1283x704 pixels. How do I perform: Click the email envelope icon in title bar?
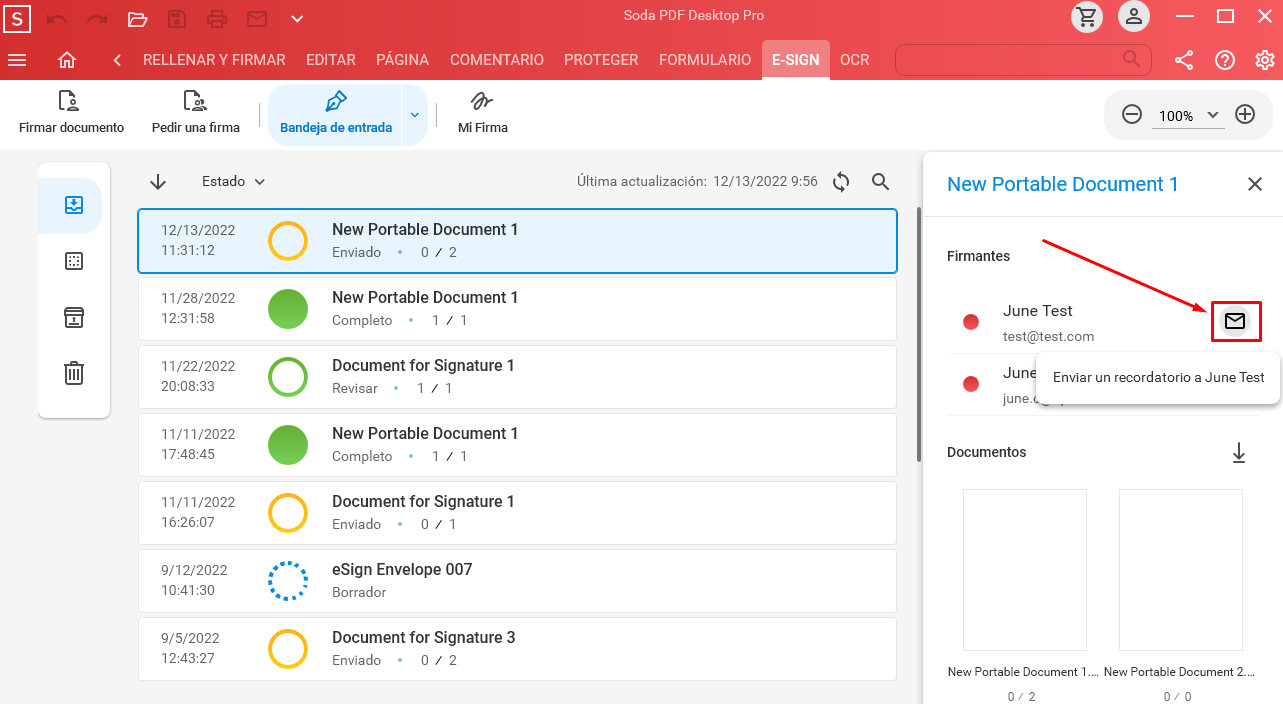pyautogui.click(x=257, y=18)
